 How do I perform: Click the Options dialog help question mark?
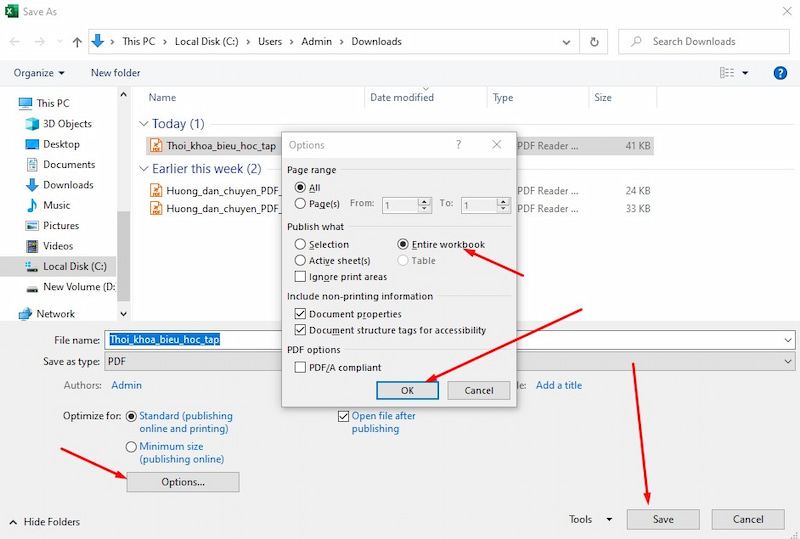coord(458,145)
